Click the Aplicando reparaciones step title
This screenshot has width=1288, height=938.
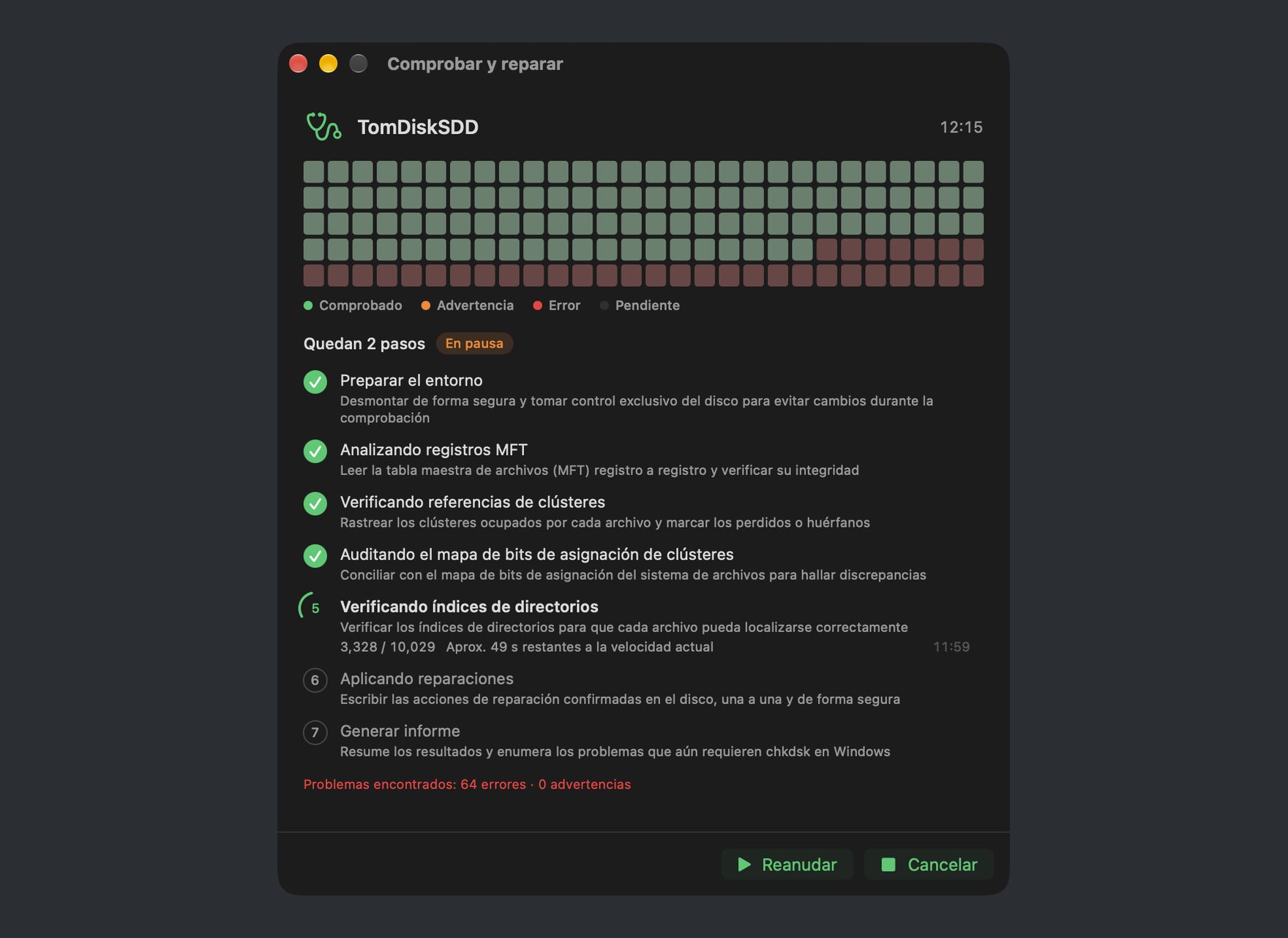[x=427, y=679]
